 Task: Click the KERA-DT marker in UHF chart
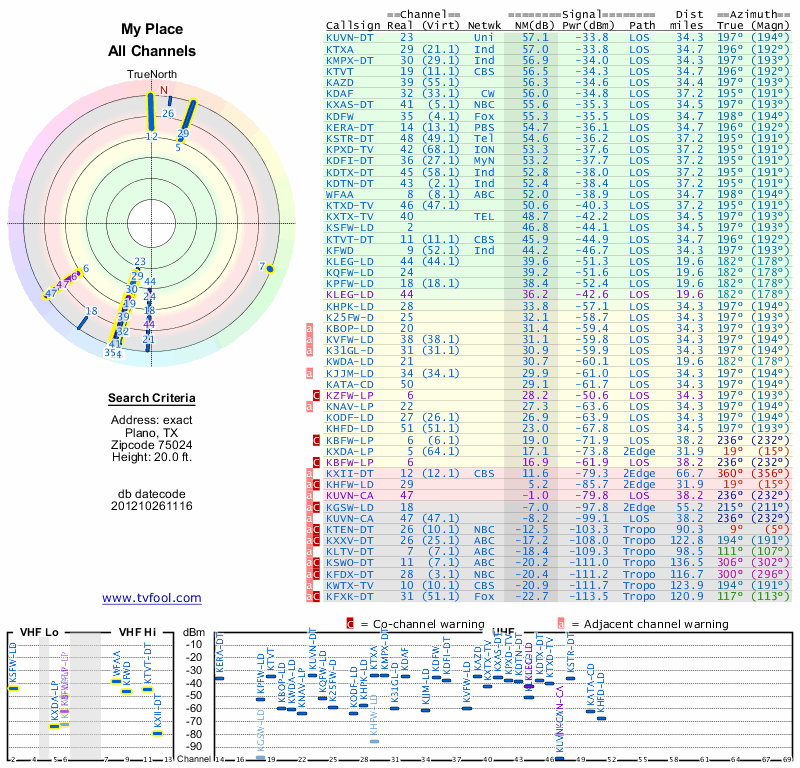(220, 678)
